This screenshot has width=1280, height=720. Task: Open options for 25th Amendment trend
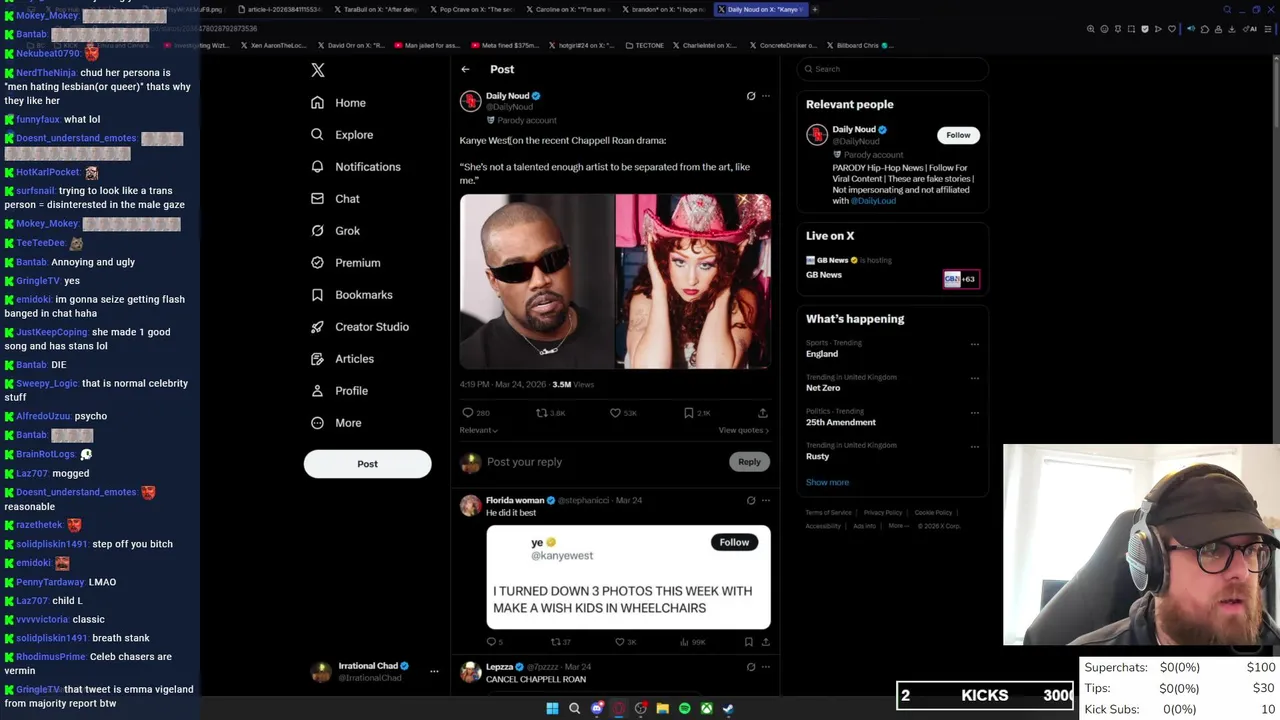[975, 412]
